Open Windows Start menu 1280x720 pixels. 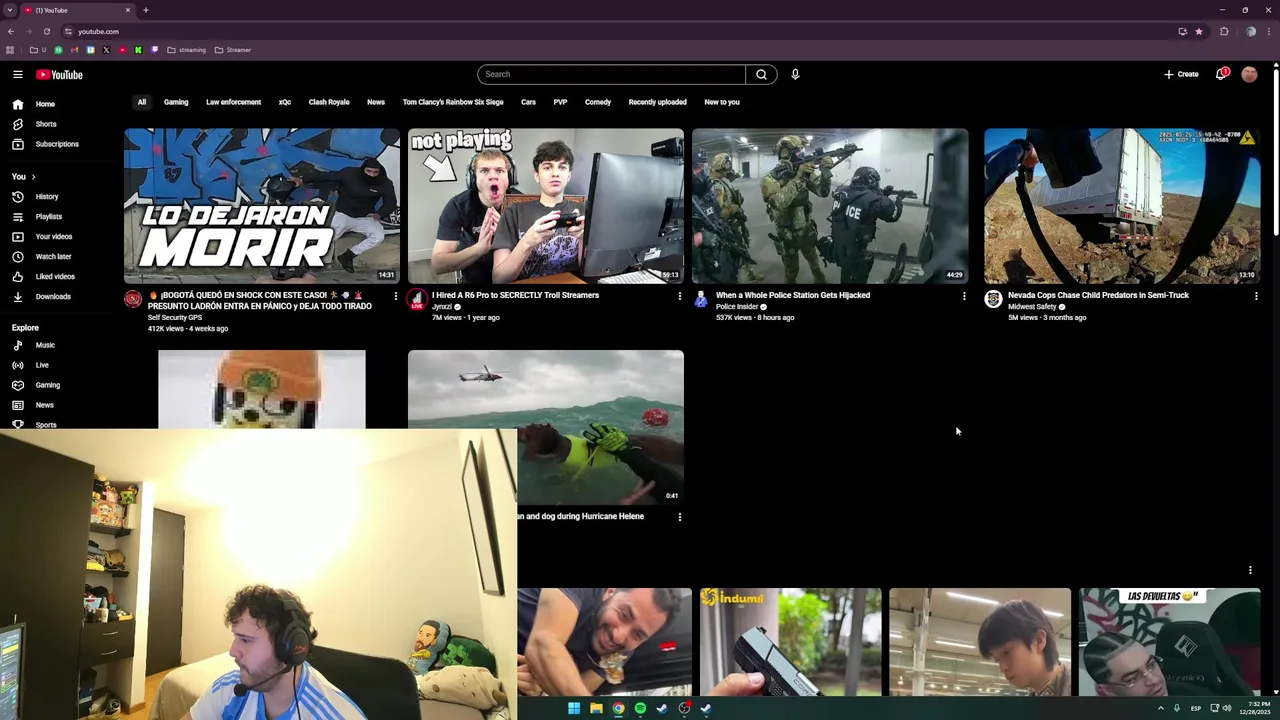pyautogui.click(x=574, y=709)
